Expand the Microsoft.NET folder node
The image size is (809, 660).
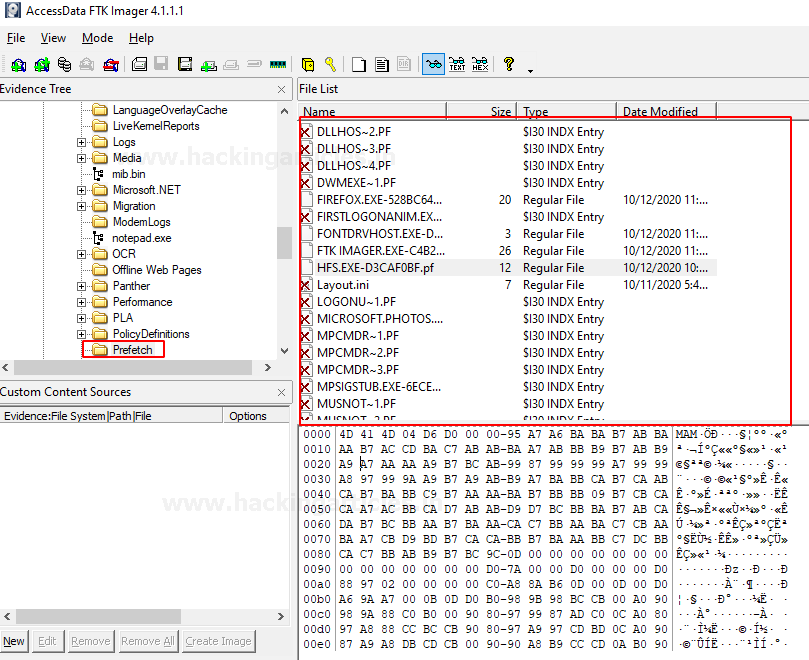82,190
